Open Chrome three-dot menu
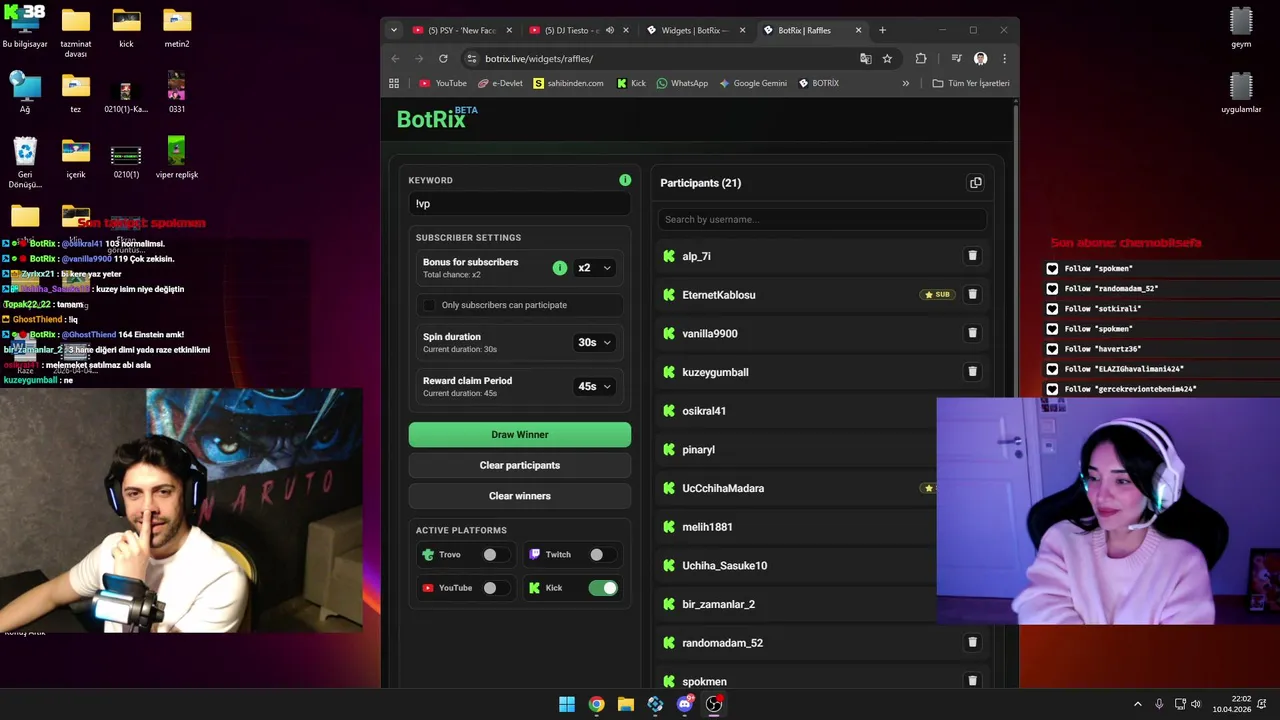 pyautogui.click(x=1004, y=58)
